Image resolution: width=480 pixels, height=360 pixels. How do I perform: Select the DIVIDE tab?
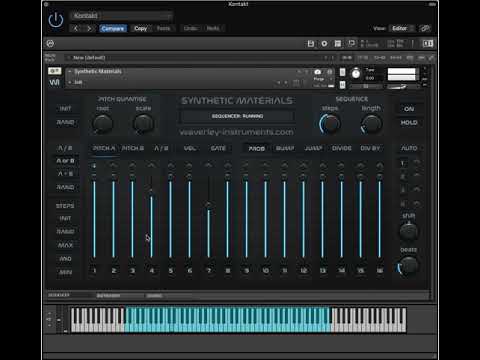click(x=342, y=148)
